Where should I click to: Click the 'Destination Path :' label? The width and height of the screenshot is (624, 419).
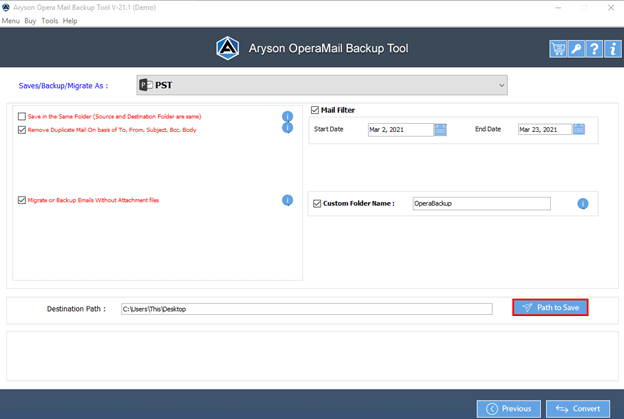76,309
